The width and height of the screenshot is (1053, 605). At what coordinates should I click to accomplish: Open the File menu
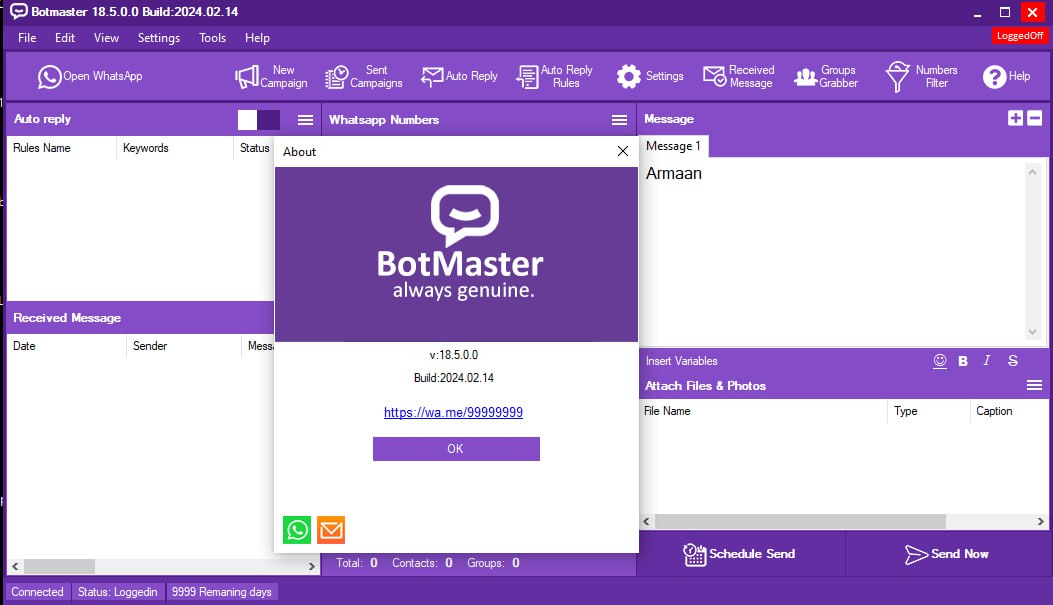point(27,38)
